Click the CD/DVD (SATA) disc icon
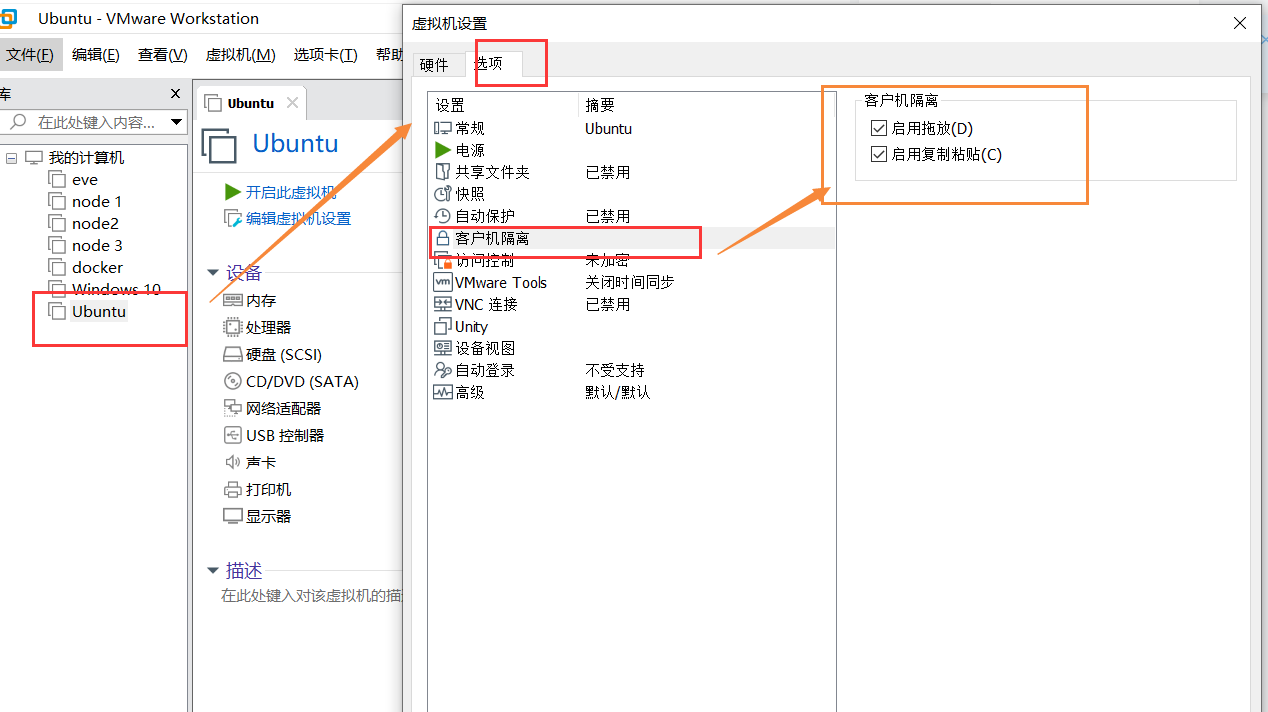The image size is (1268, 712). (x=232, y=381)
